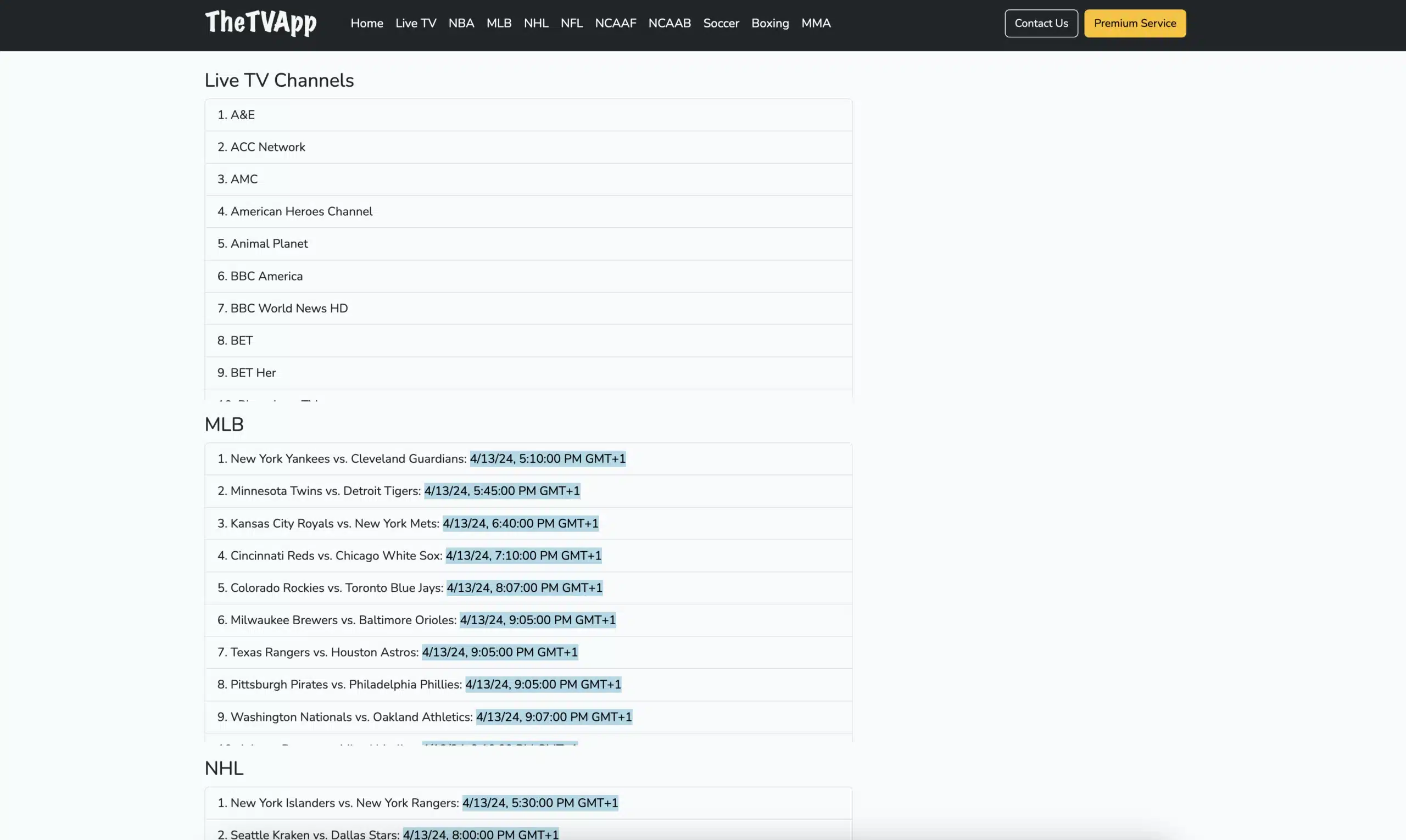
Task: Click the Soccer navigation icon
Action: 721,23
